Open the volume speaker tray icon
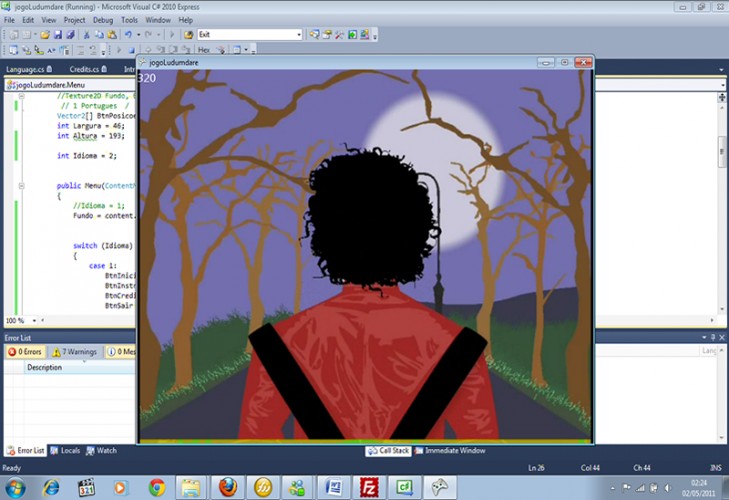 (x=668, y=487)
